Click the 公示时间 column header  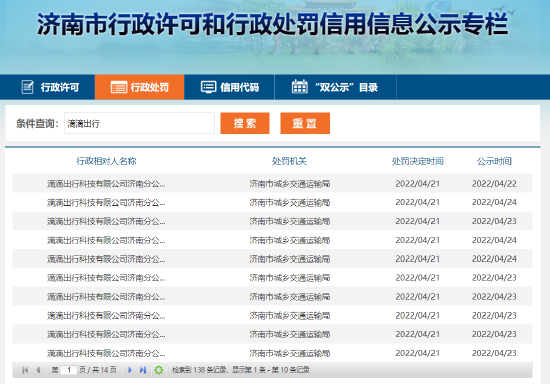[x=494, y=161]
